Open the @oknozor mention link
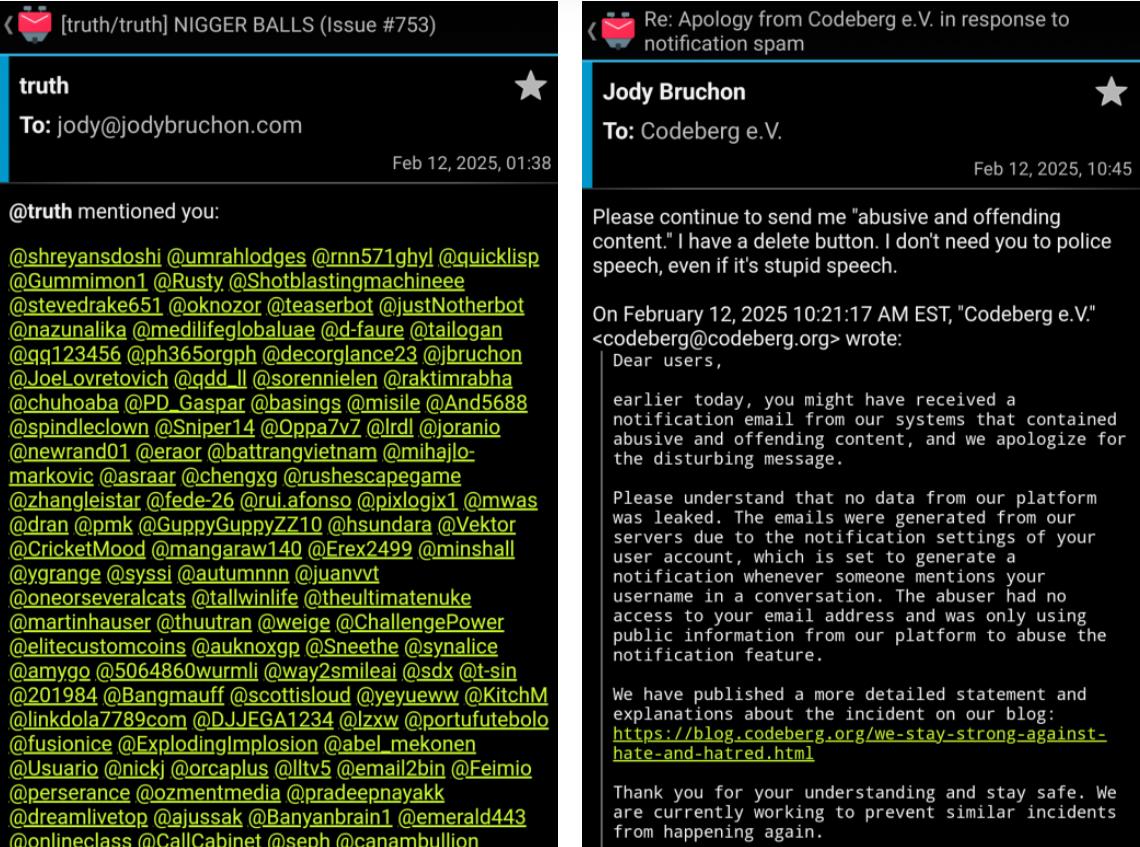The width and height of the screenshot is (1140, 847). [x=214, y=305]
